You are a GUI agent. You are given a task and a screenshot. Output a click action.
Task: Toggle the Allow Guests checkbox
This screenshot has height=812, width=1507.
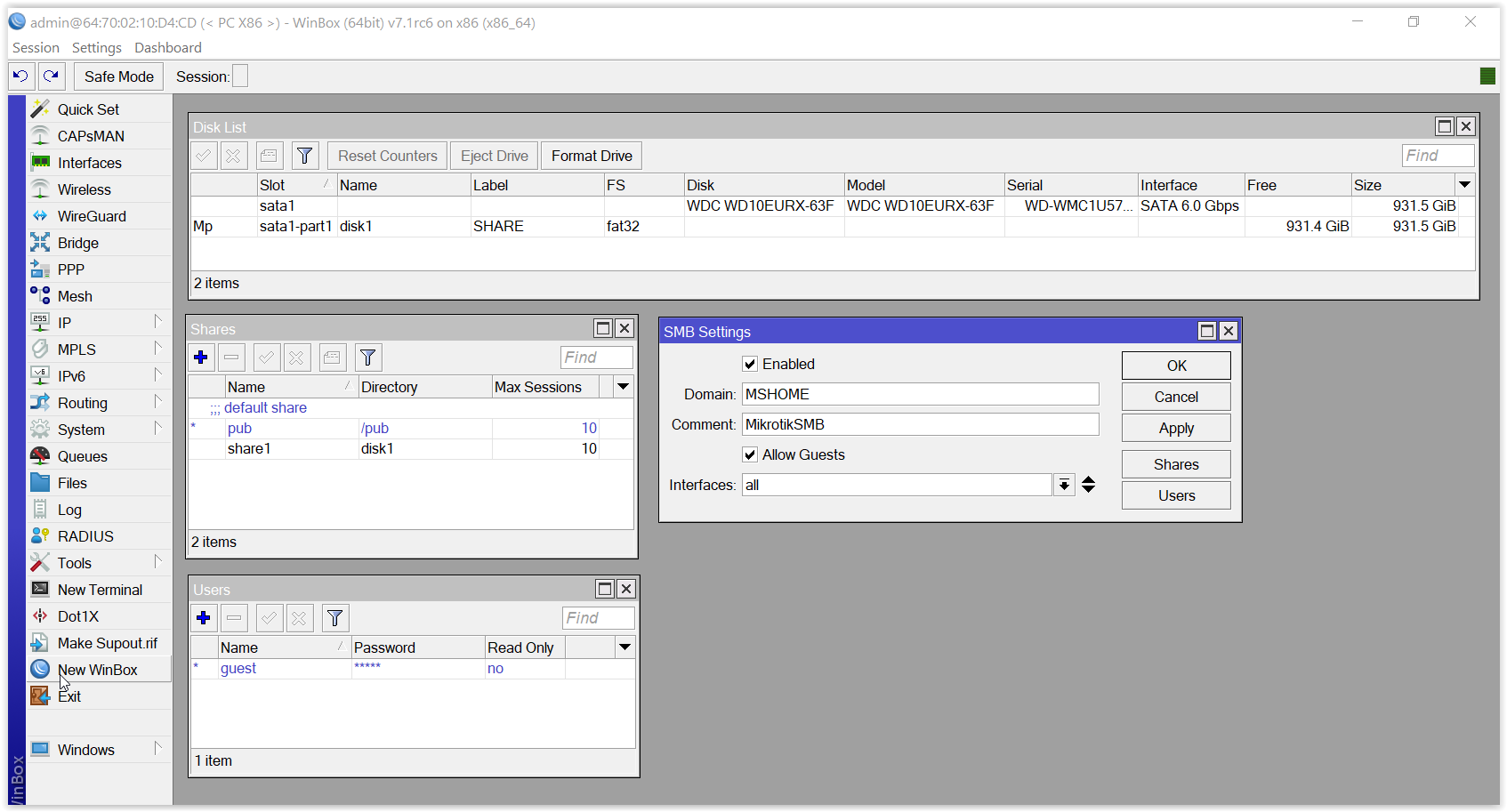[x=750, y=454]
